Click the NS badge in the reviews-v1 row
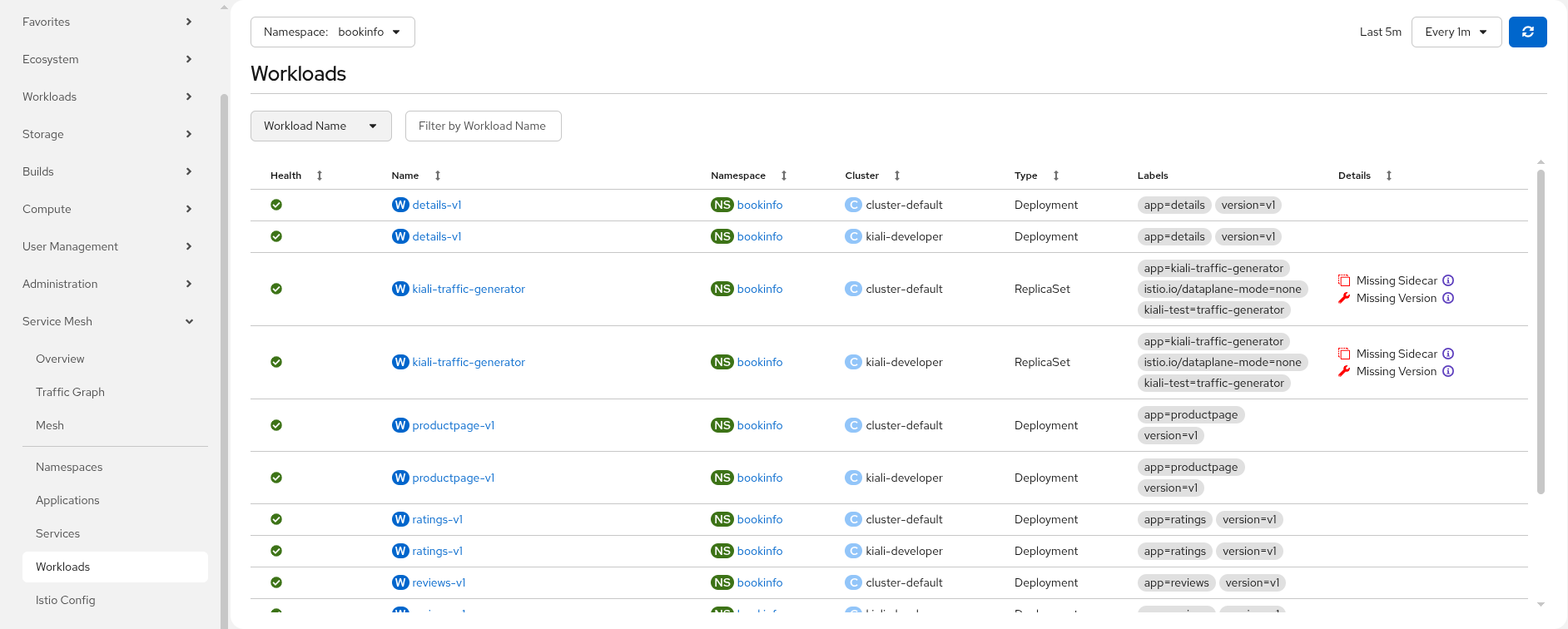 tap(722, 582)
